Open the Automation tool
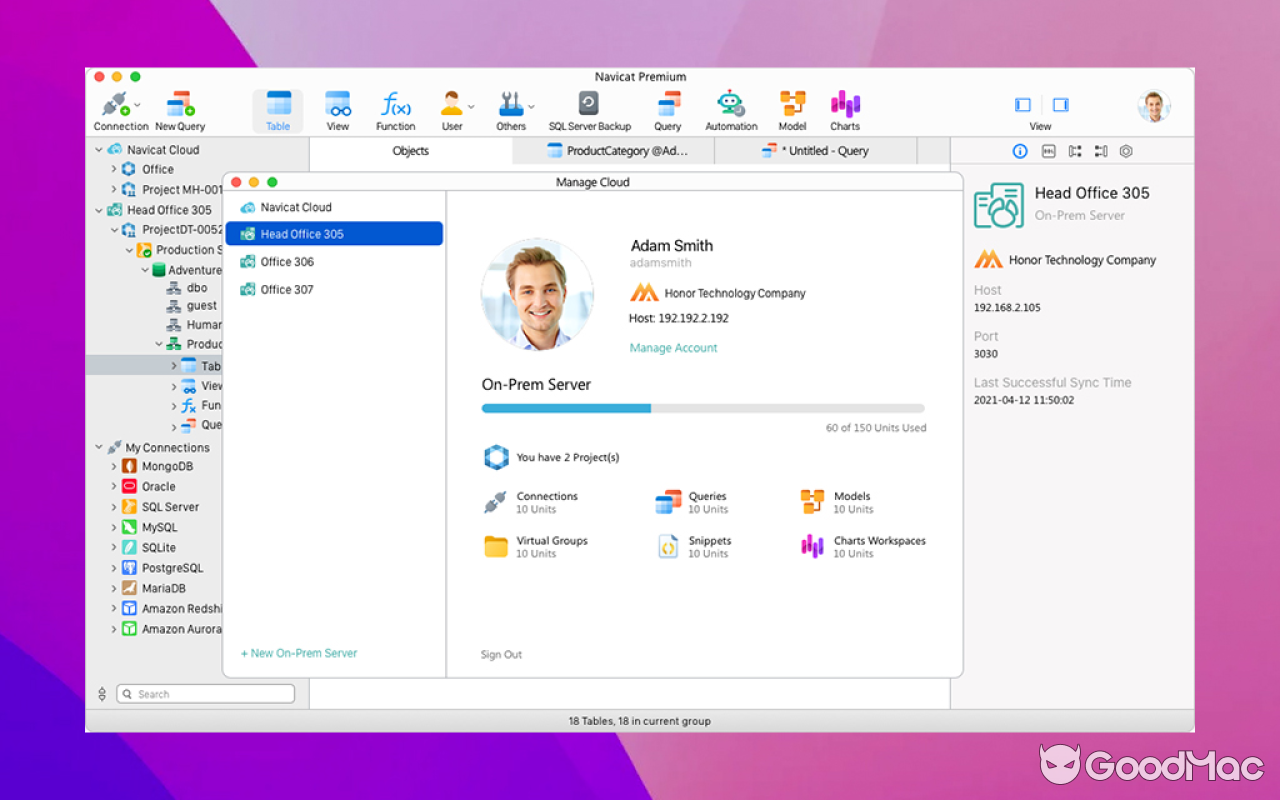This screenshot has height=800, width=1280. 731,109
